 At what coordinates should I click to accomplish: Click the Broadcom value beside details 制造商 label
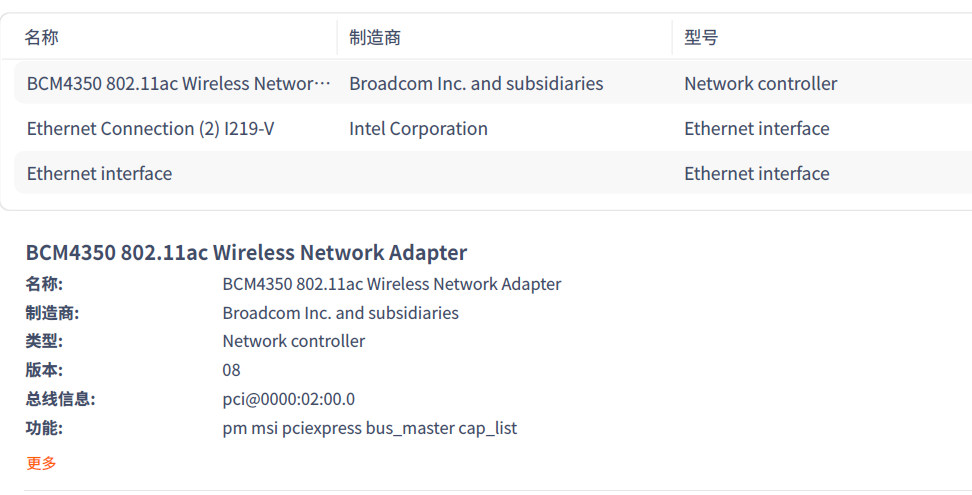340,313
